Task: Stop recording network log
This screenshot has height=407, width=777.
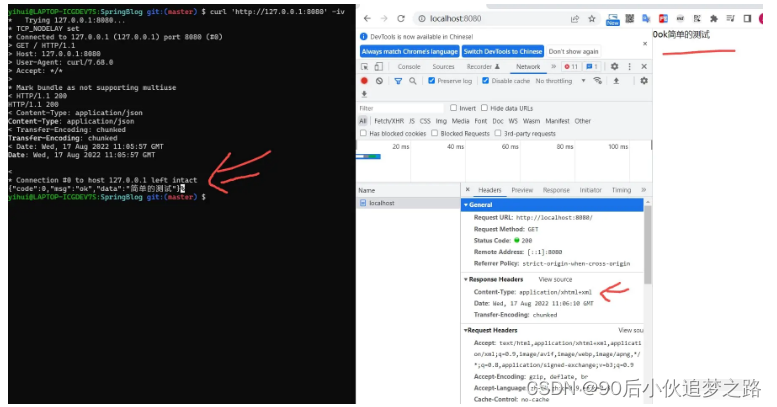Action: [x=364, y=81]
